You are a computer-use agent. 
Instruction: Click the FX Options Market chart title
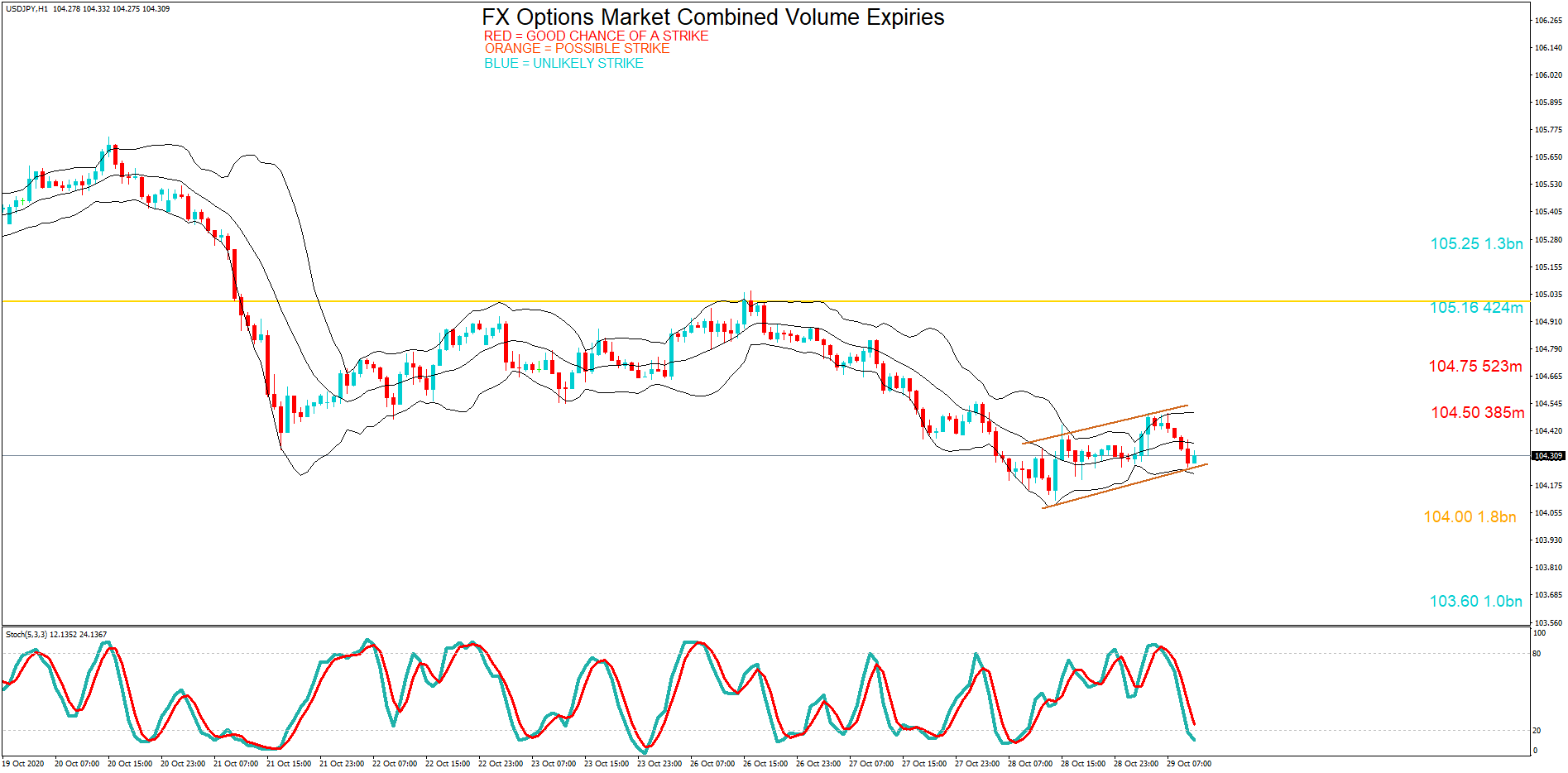(712, 17)
